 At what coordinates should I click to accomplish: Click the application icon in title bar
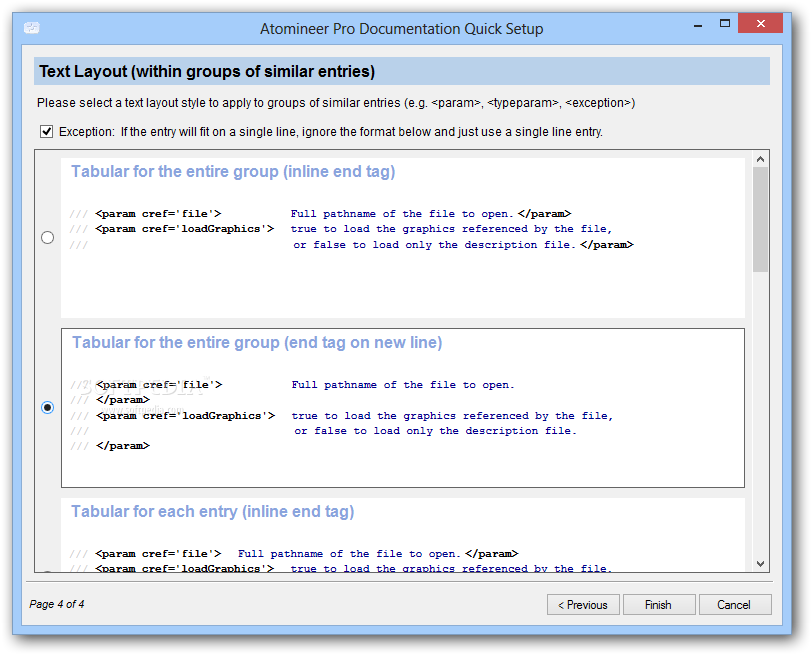click(x=32, y=28)
